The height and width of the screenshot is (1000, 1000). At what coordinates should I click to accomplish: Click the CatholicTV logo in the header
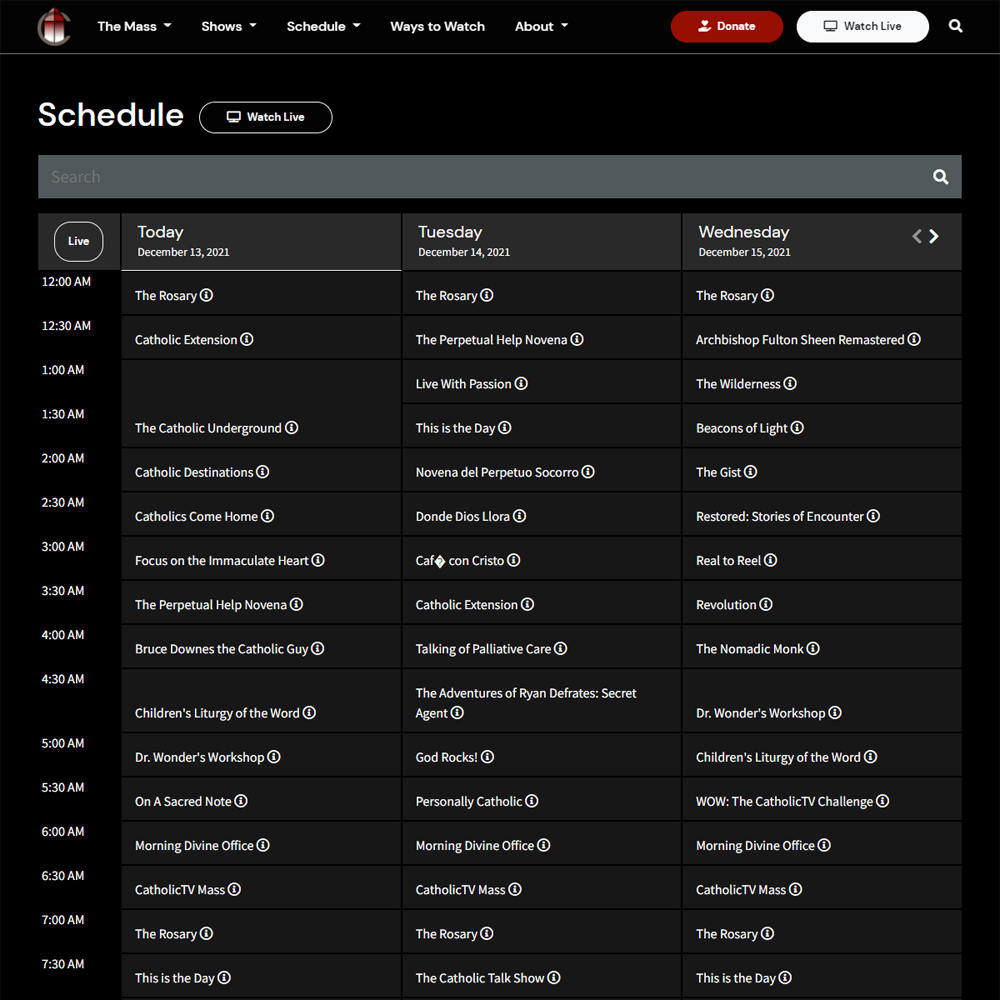(x=54, y=26)
